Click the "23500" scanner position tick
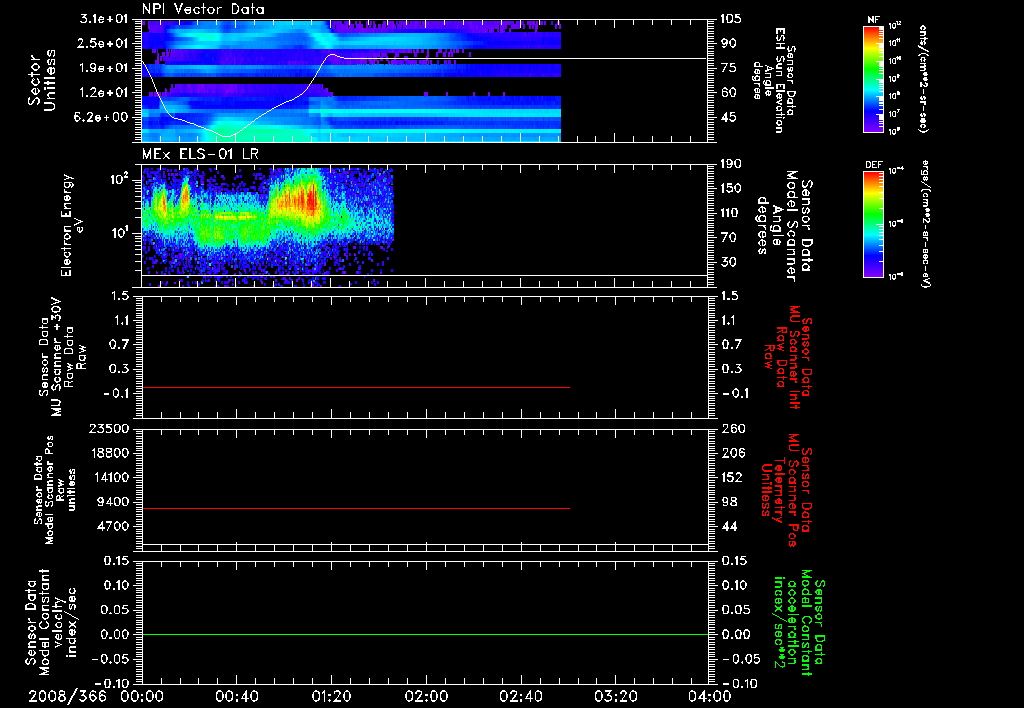The image size is (1024, 708). [x=108, y=428]
